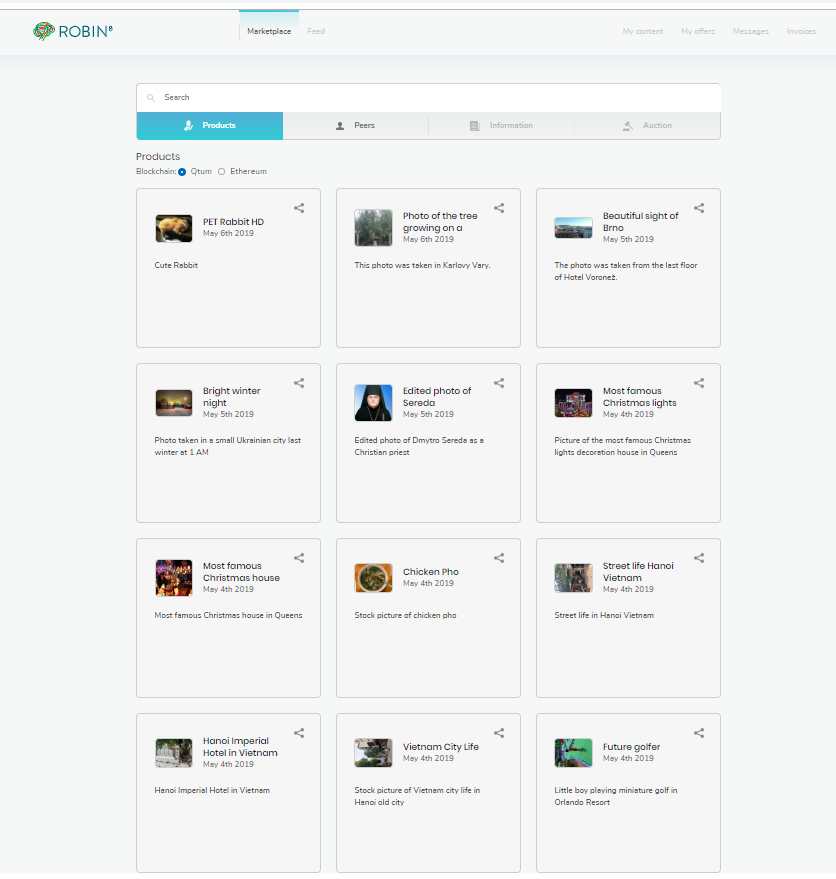Open the Street life Hanoi thumbnail
This screenshot has width=836, height=879.
click(573, 577)
